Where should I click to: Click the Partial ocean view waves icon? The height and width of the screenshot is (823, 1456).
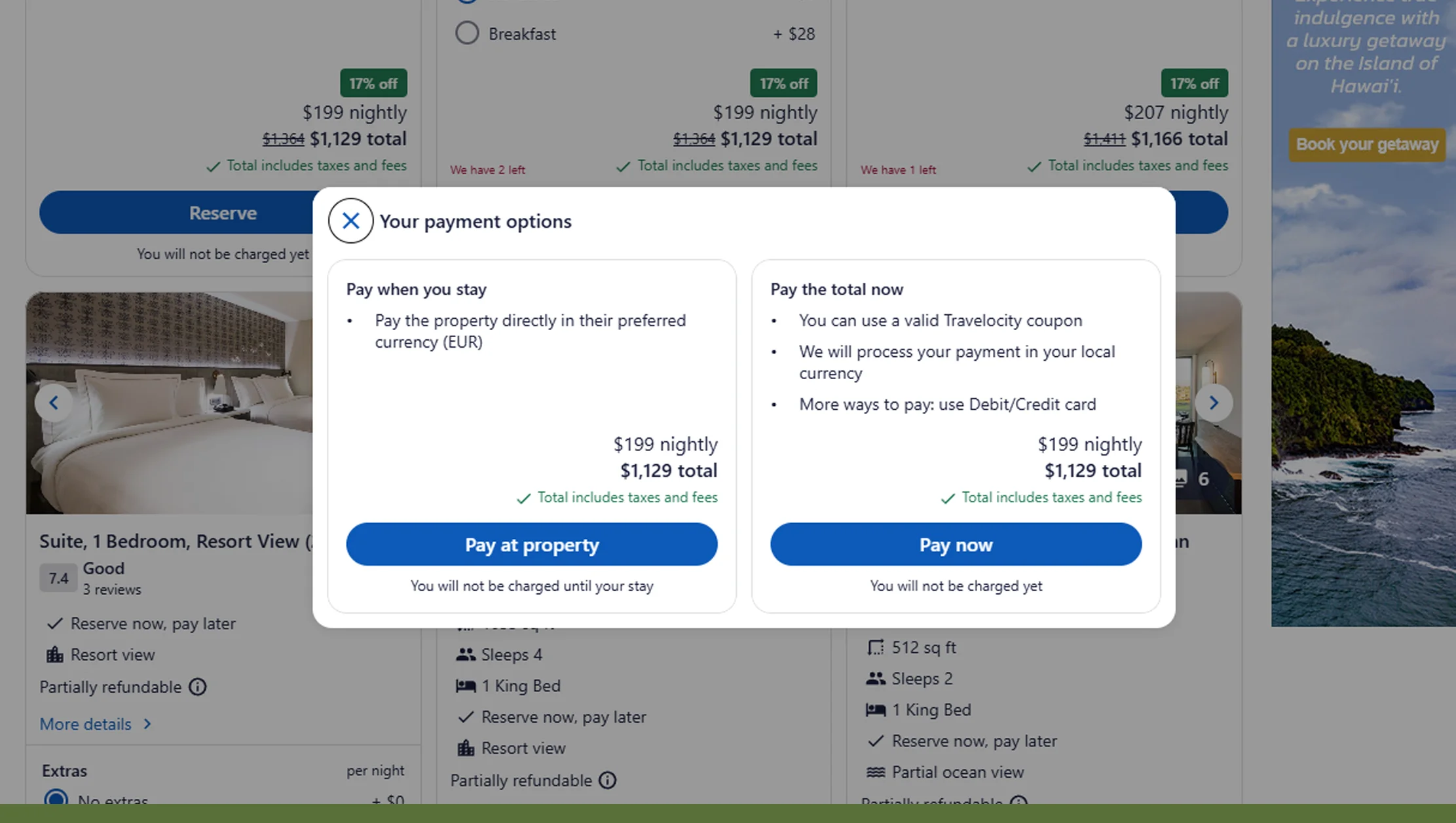pyautogui.click(x=875, y=772)
